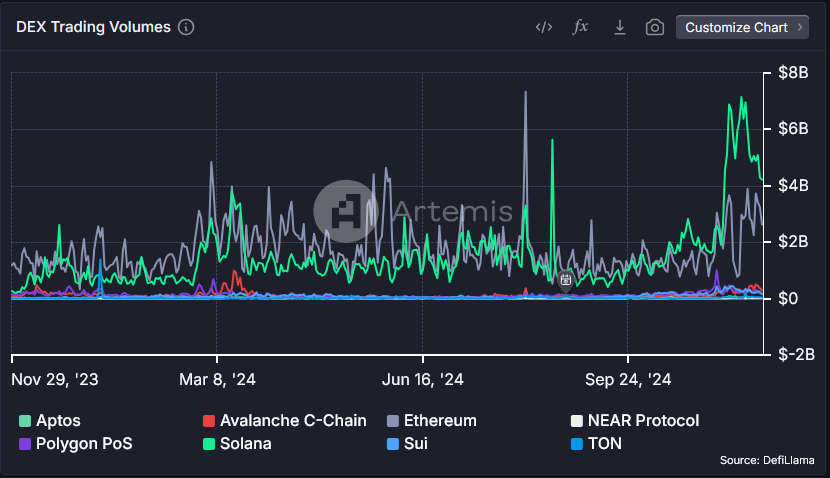Viewport: 830px width, 478px height.
Task: Click the calendar event marker on chart
Action: pos(565,280)
